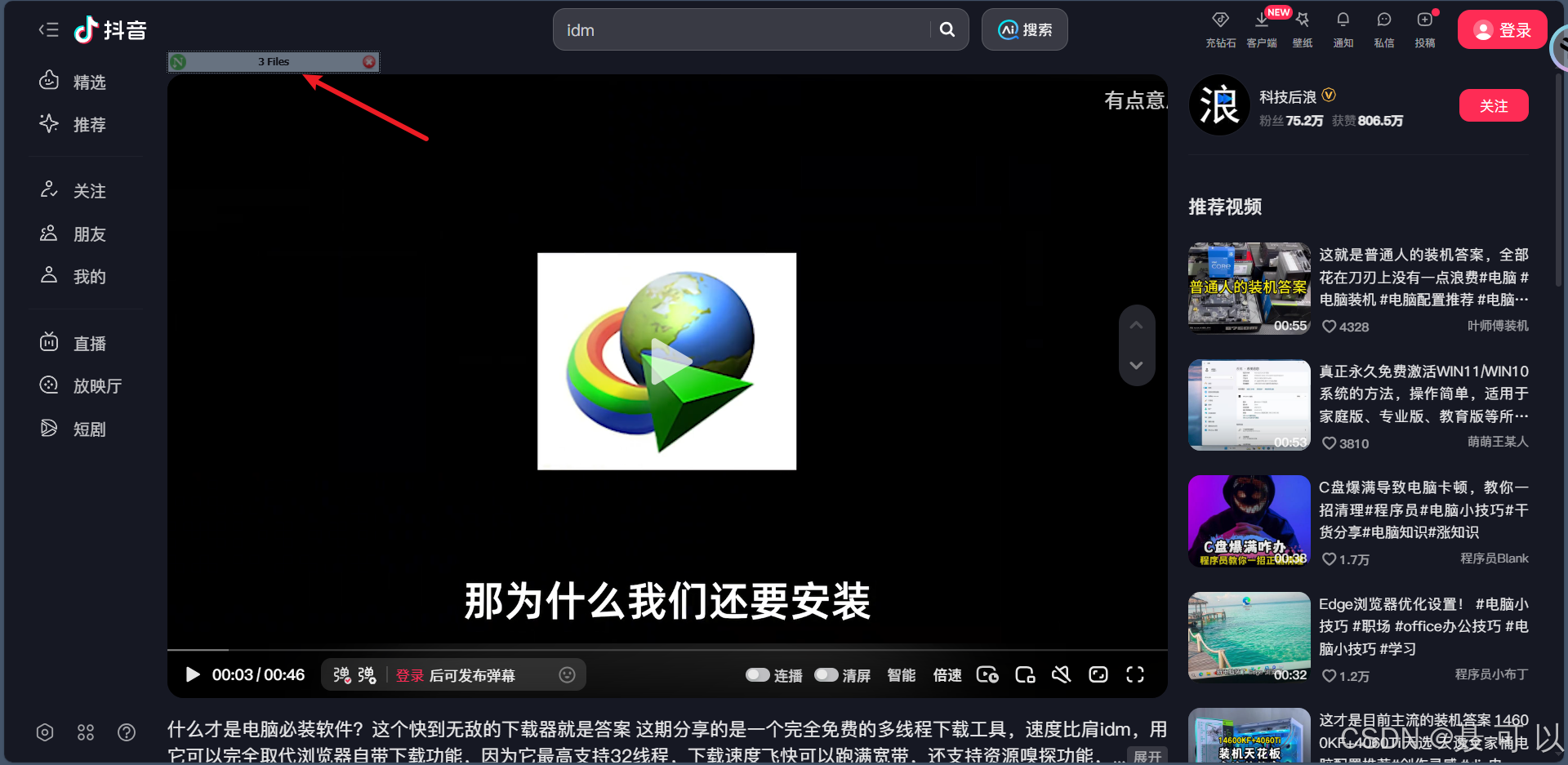Open Screening Room (放映厅) in the sidebar
1568x765 pixels.
pos(82,385)
